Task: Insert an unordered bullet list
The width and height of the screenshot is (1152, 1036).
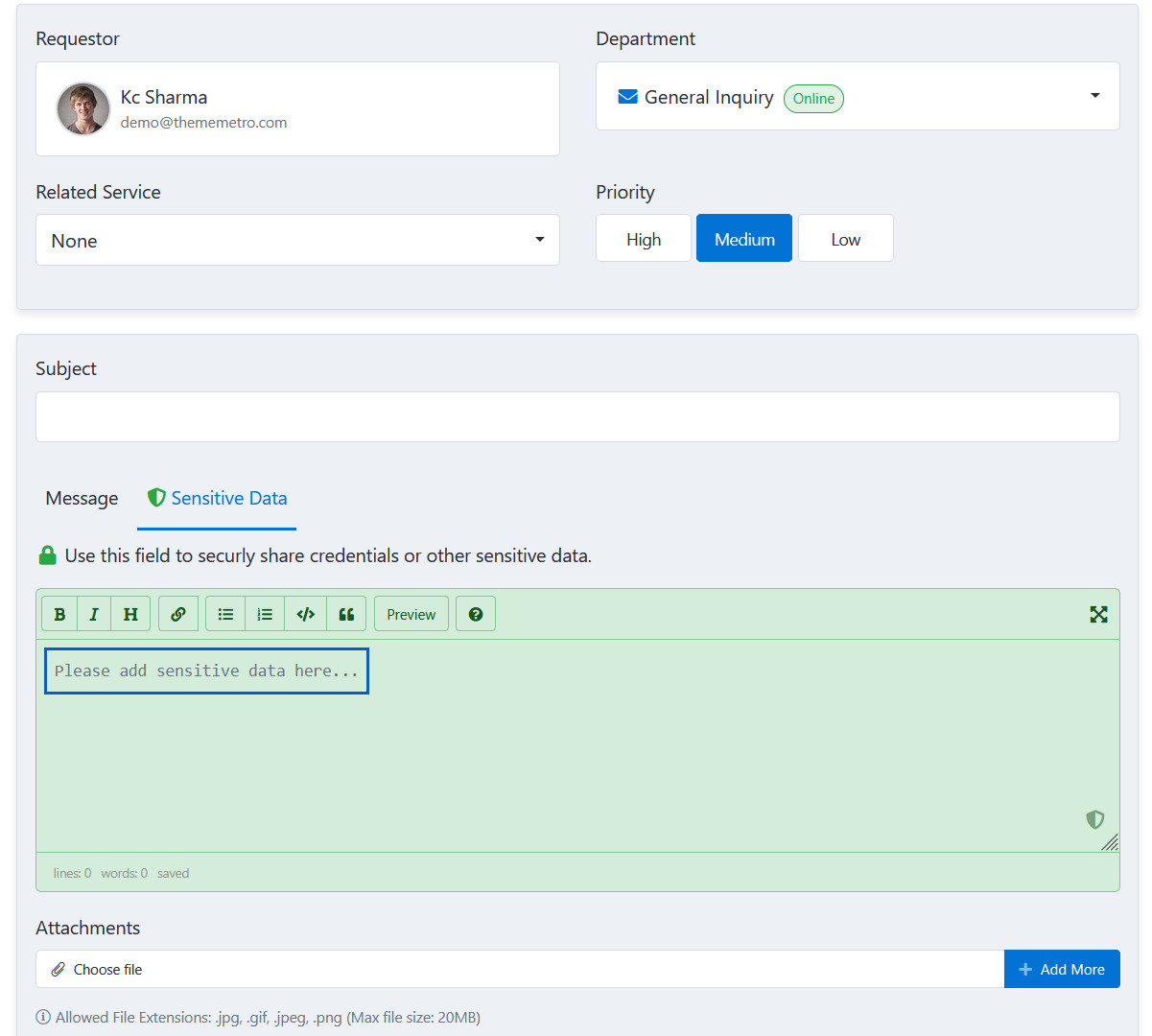Action: click(225, 614)
